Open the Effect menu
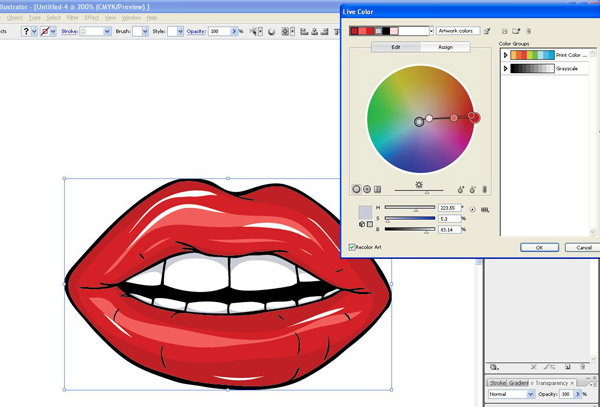The width and height of the screenshot is (600, 407). pos(92,18)
